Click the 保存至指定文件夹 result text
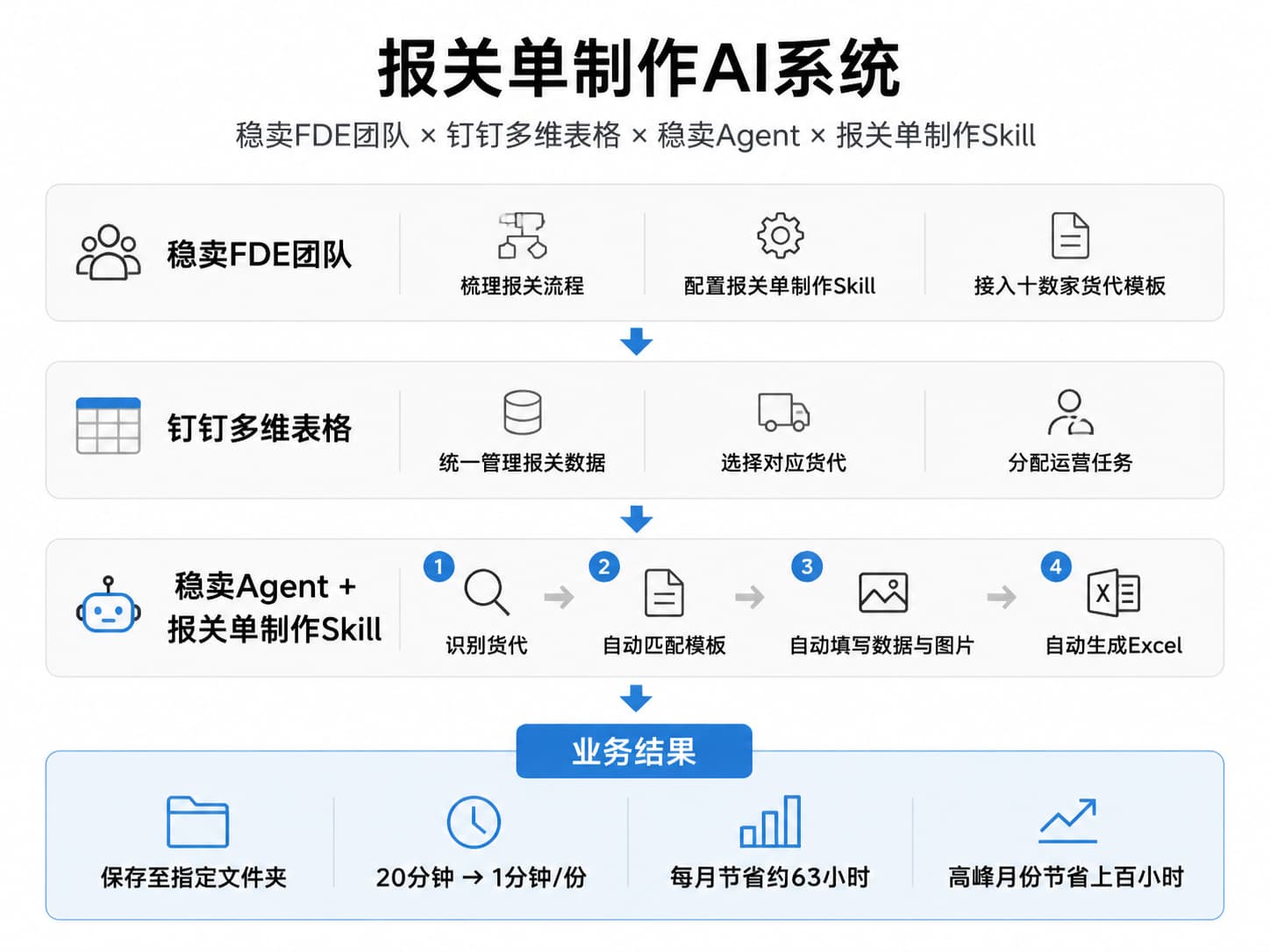This screenshot has height=952, width=1270. [x=194, y=877]
